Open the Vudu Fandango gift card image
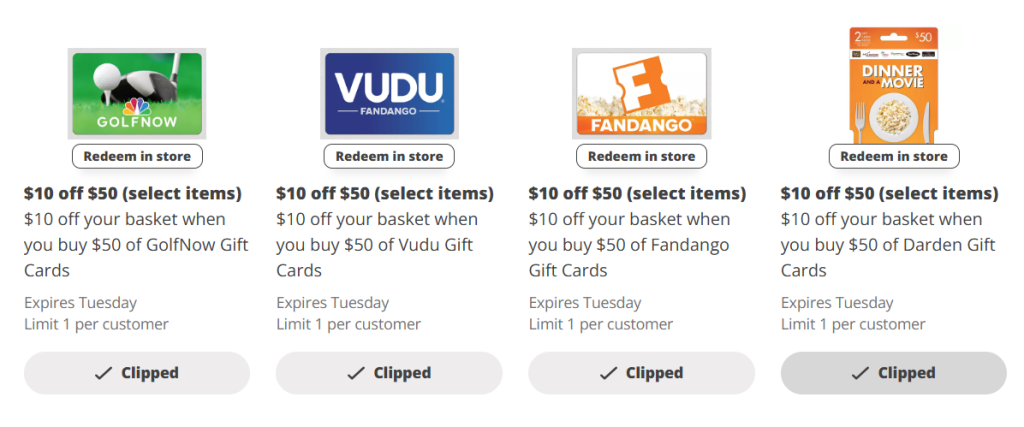This screenshot has width=1024, height=427. [x=389, y=95]
